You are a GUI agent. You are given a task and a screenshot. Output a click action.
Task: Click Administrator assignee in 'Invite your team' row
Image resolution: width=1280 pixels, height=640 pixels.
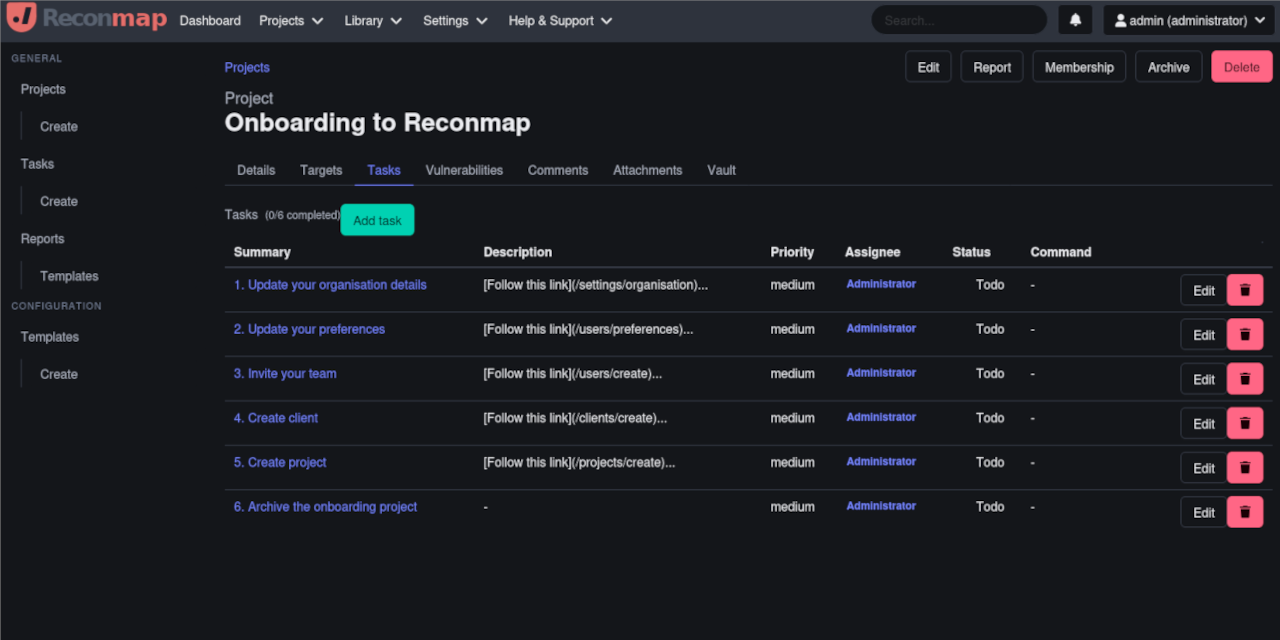[x=881, y=372]
